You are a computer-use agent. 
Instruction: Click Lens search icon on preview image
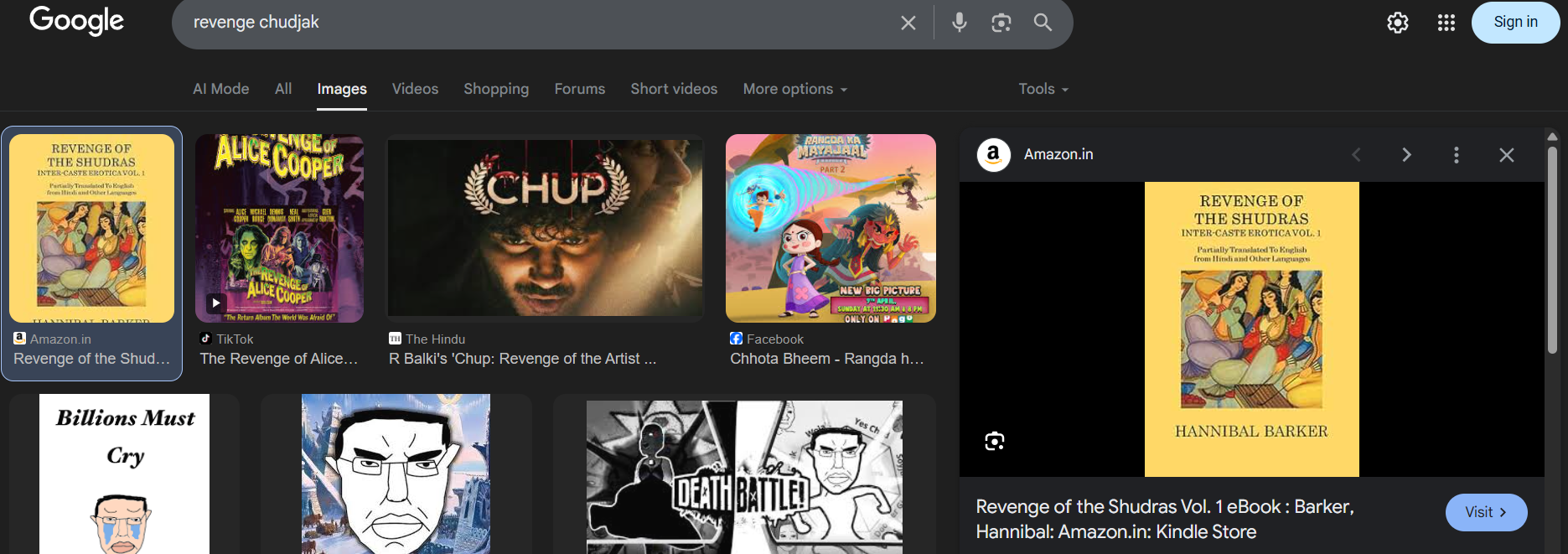point(995,442)
